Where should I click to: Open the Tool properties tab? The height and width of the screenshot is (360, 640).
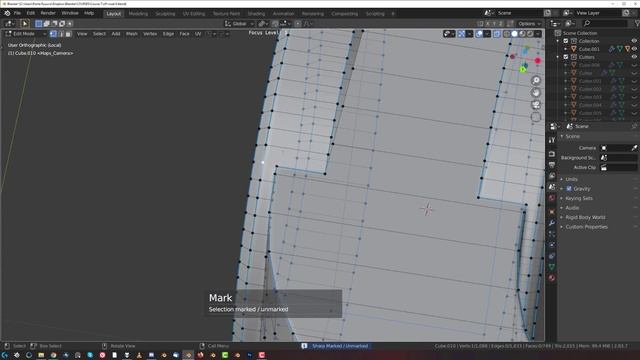click(552, 140)
